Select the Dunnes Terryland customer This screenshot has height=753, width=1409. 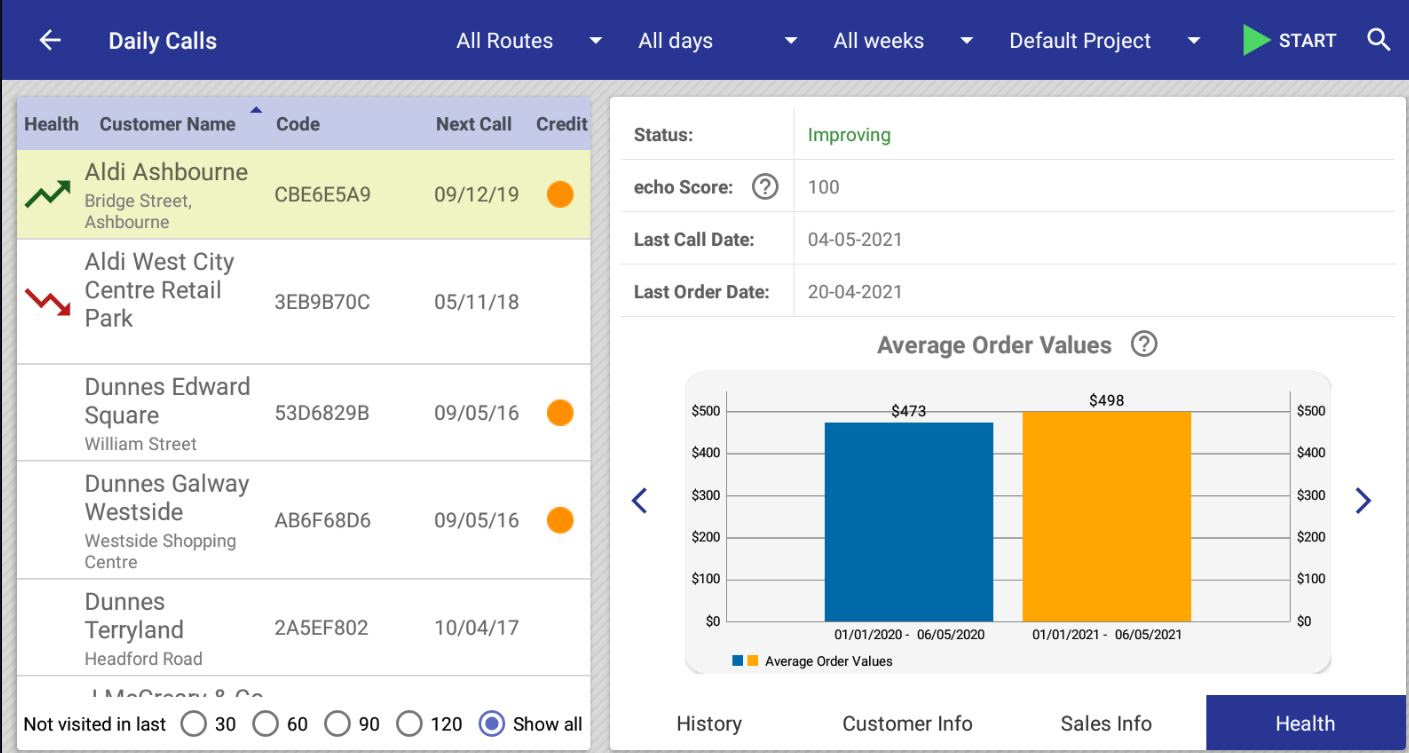coord(305,628)
